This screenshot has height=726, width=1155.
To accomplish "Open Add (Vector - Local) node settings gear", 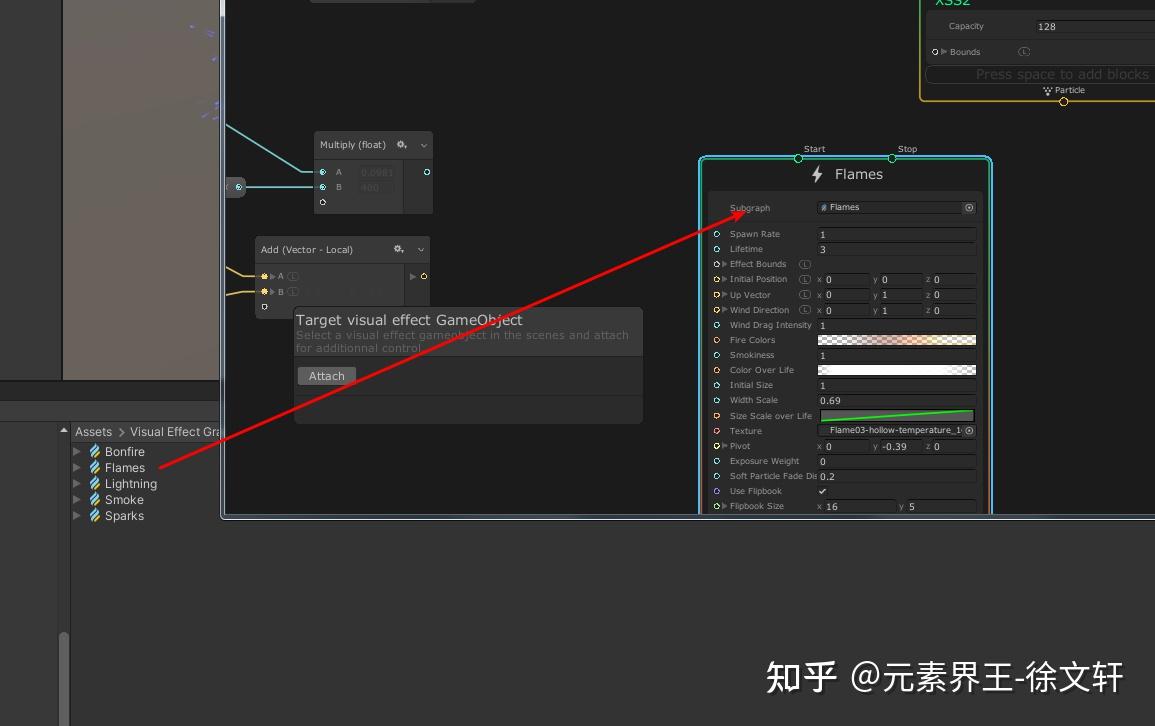I will point(399,250).
